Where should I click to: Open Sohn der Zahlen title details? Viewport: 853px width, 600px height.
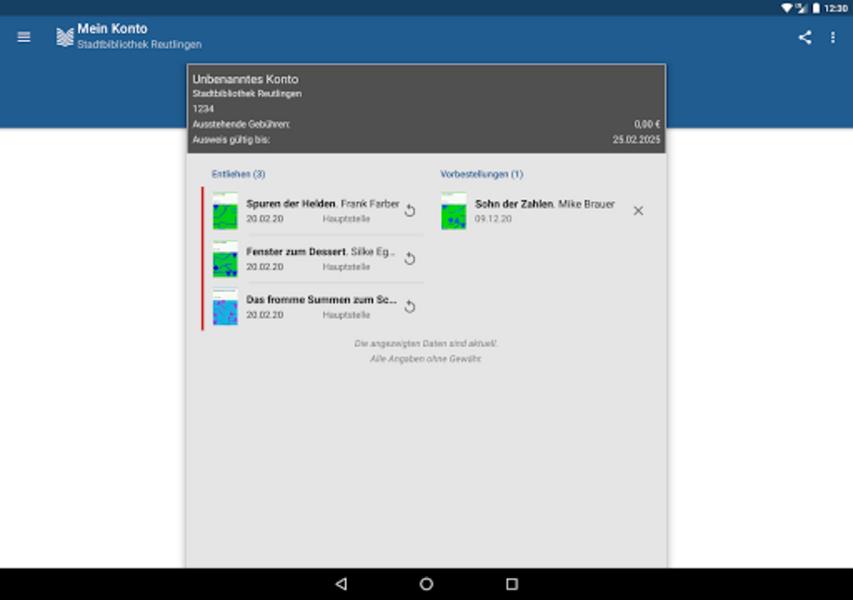click(x=514, y=204)
